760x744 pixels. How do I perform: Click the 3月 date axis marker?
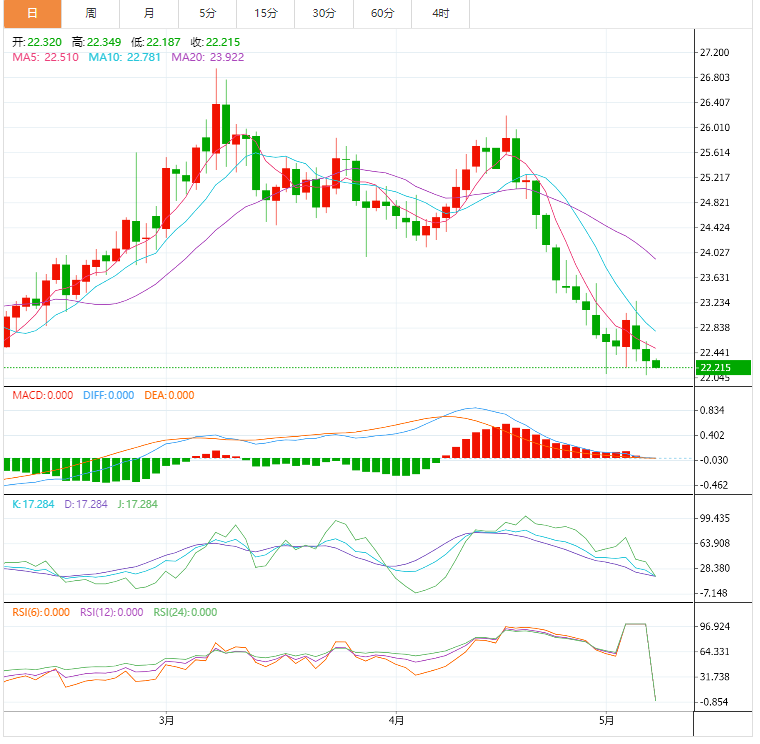coord(167,719)
